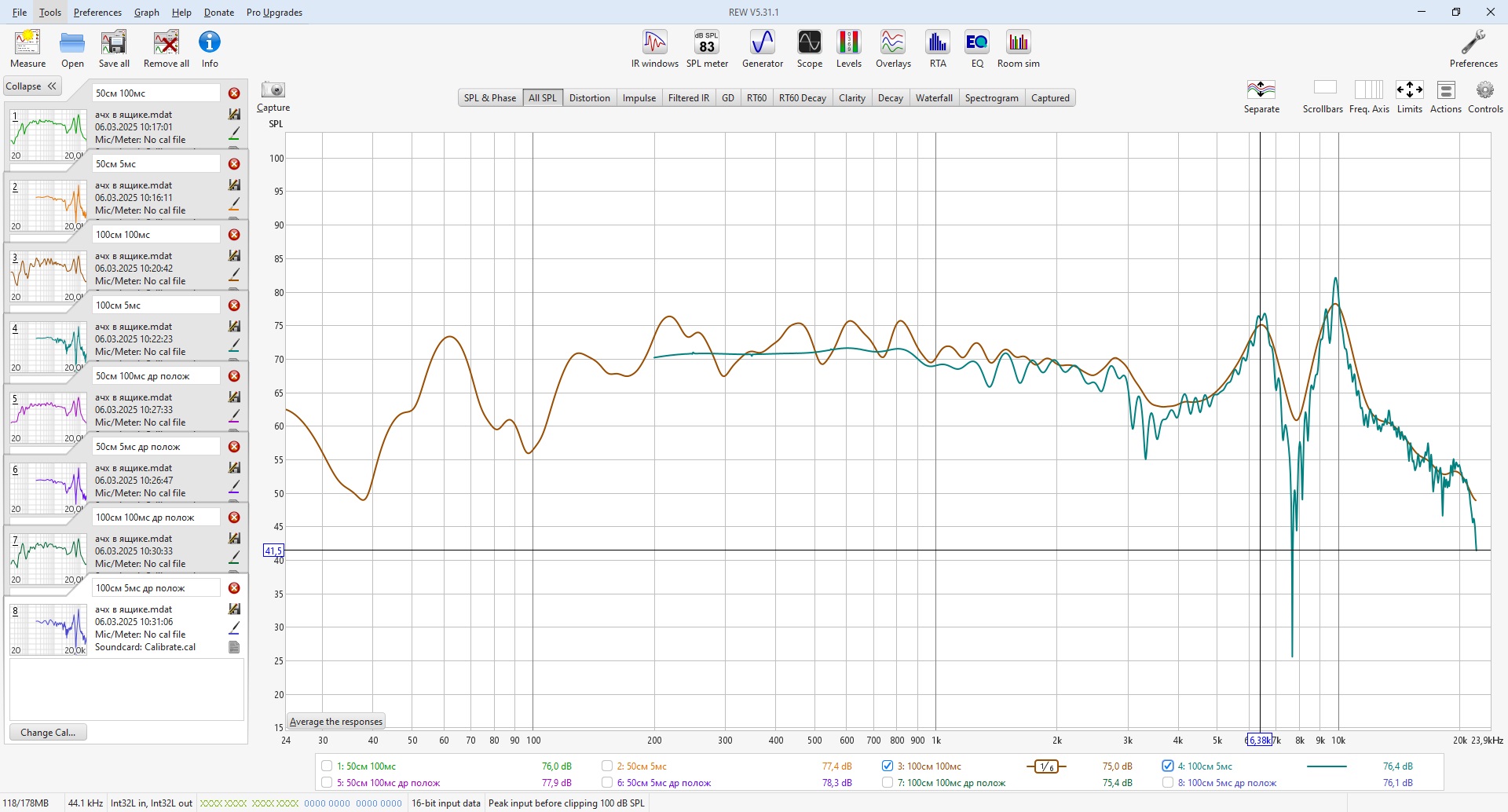The width and height of the screenshot is (1508, 812).
Task: Open the Filtered IR tab
Action: pos(688,98)
